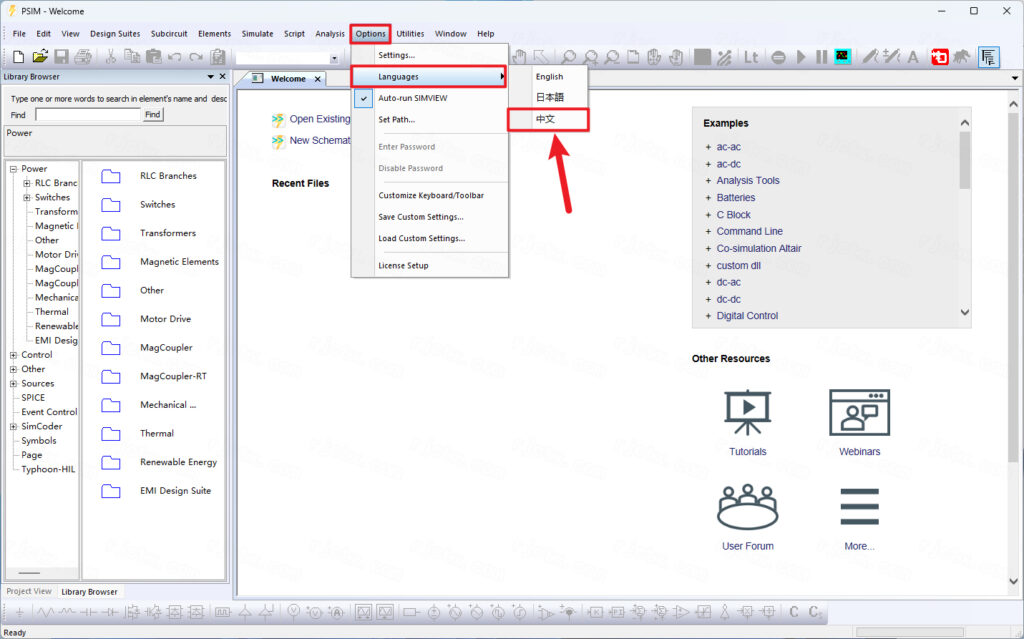Pin the Library Browser panel
The image size is (1024, 639).
(210, 76)
